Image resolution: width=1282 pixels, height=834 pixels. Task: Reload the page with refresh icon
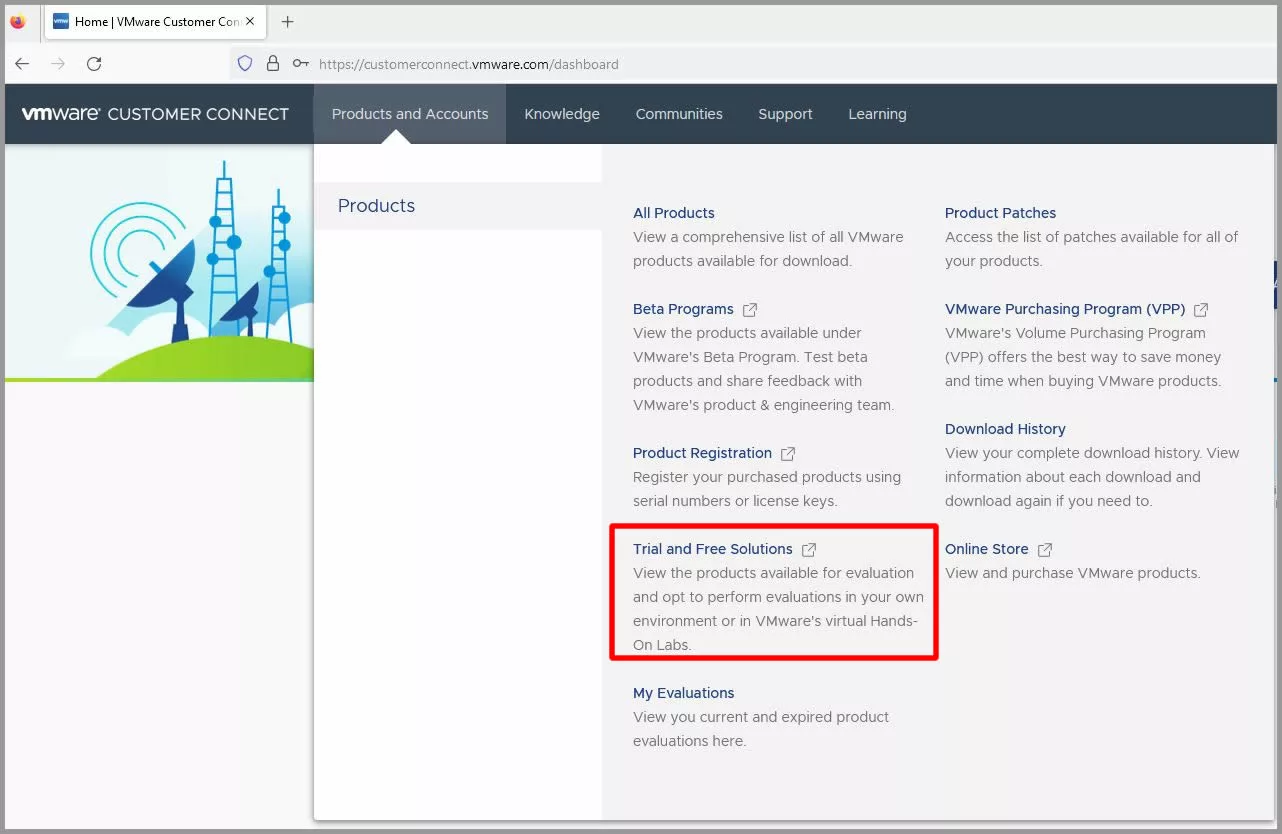click(94, 64)
